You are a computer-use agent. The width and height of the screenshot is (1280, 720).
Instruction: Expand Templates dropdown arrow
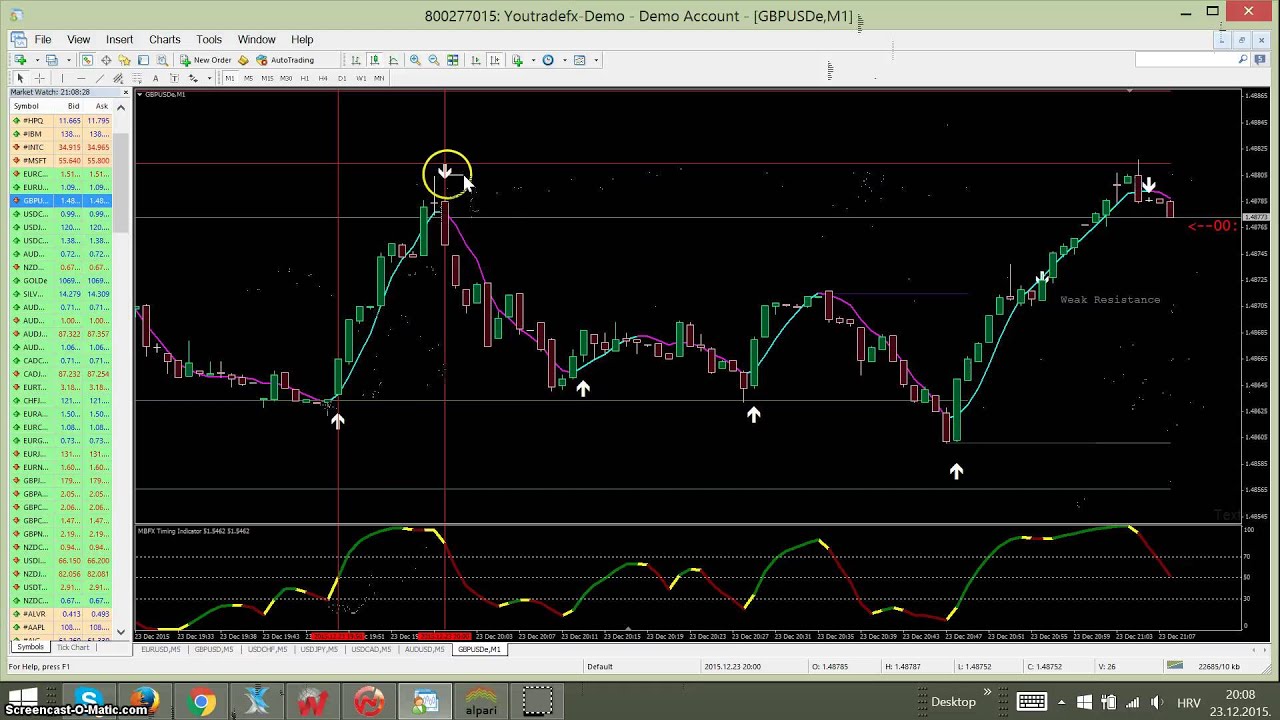click(x=596, y=60)
